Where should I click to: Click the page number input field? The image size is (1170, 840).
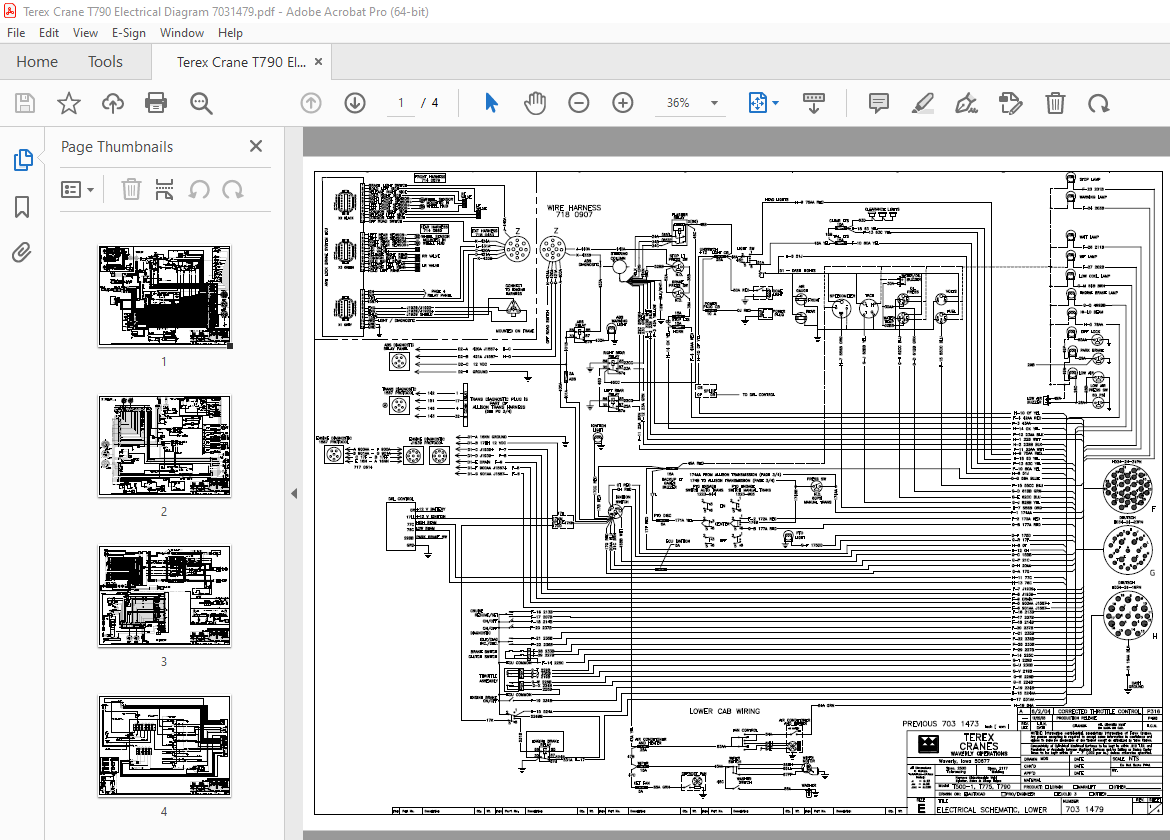pos(401,103)
